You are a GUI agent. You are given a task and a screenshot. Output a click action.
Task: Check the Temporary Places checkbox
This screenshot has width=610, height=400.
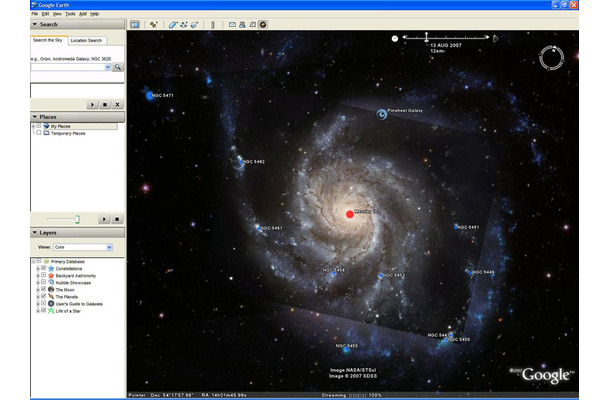[x=39, y=133]
